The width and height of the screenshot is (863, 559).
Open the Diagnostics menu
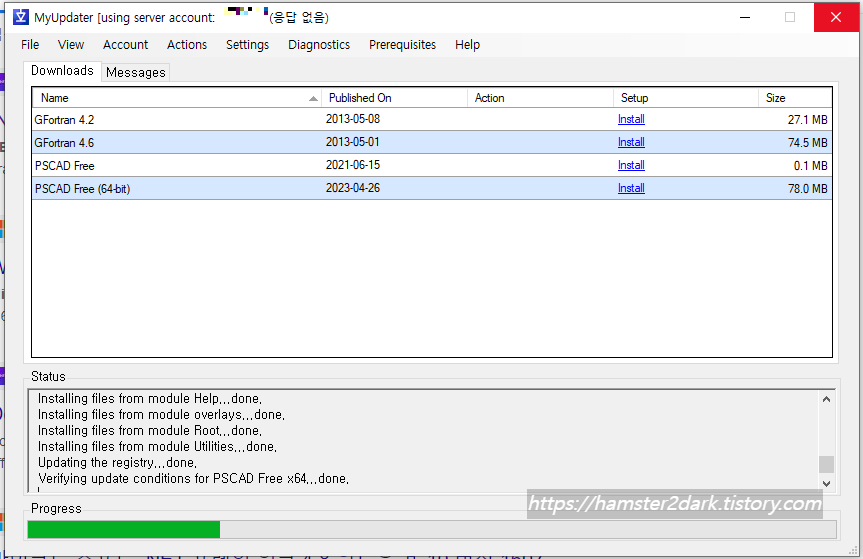tap(319, 45)
